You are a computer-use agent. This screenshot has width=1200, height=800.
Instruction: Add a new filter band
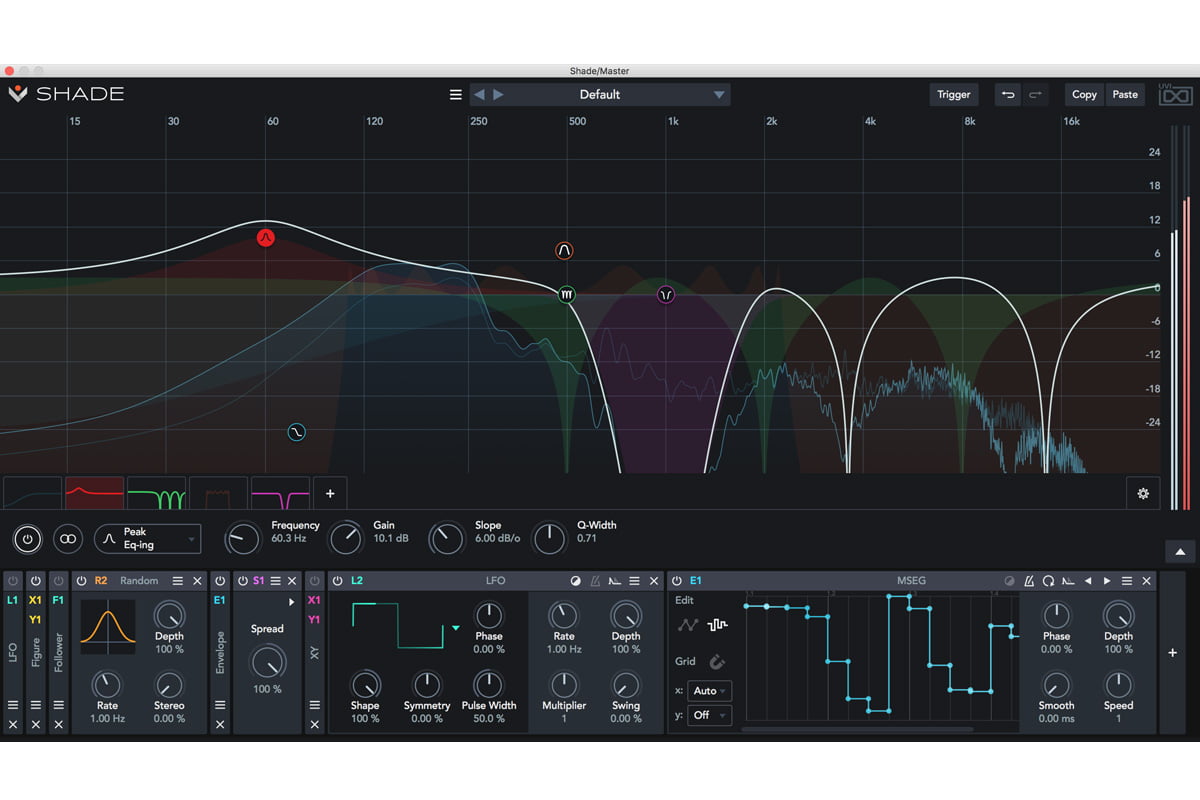330,493
